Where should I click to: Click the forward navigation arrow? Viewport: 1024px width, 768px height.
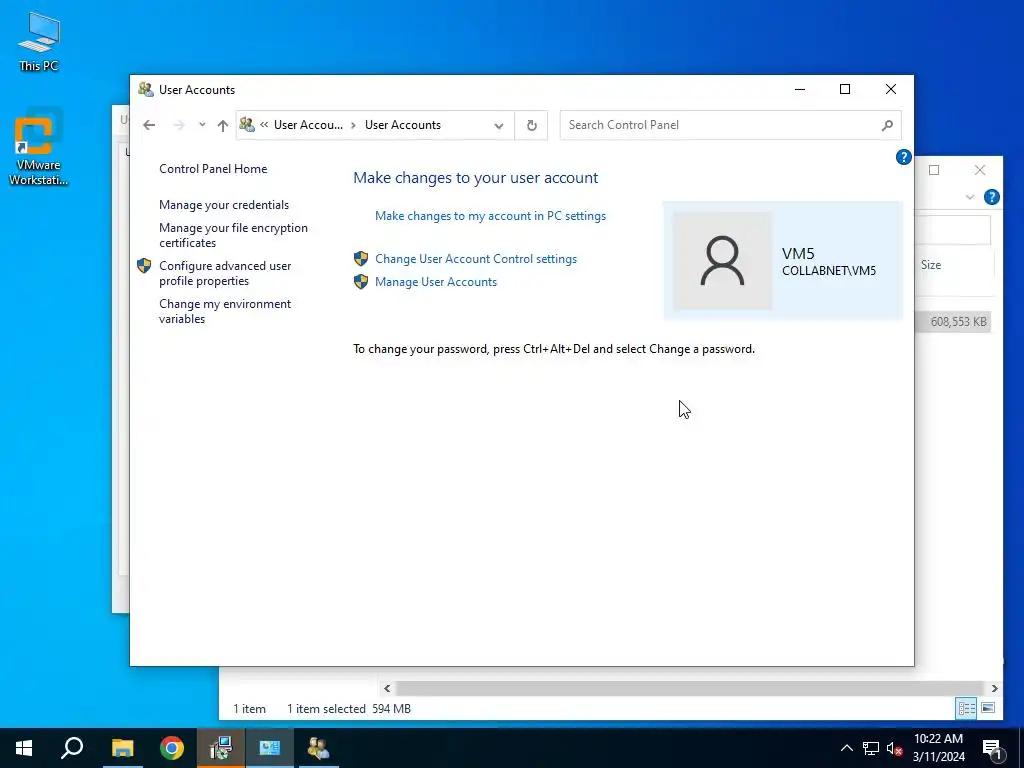coord(178,125)
